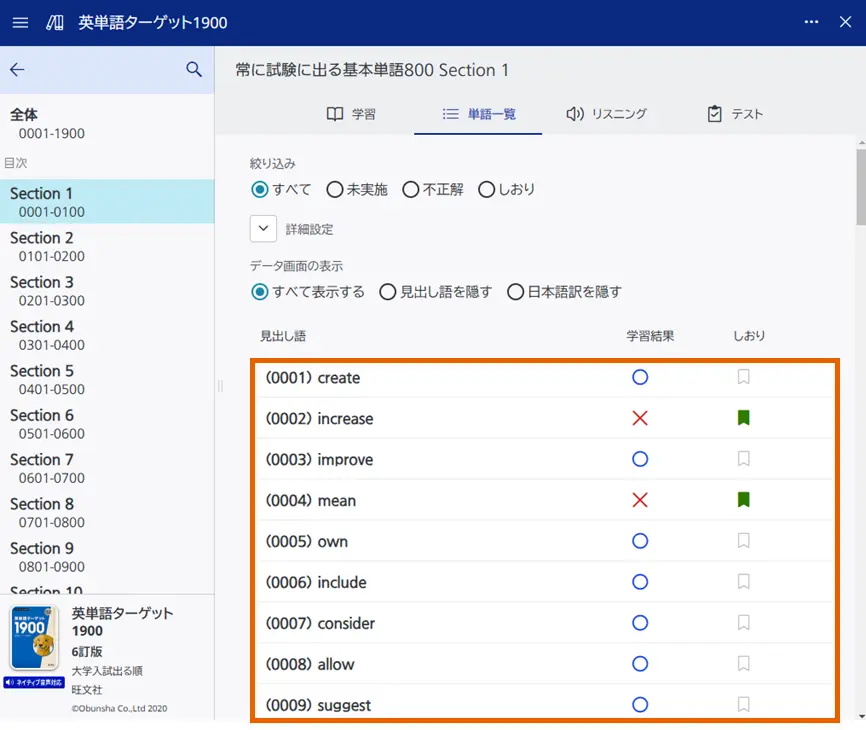This screenshot has width=866, height=730.
Task: Open the three-dots more options menu
Action: [x=811, y=22]
